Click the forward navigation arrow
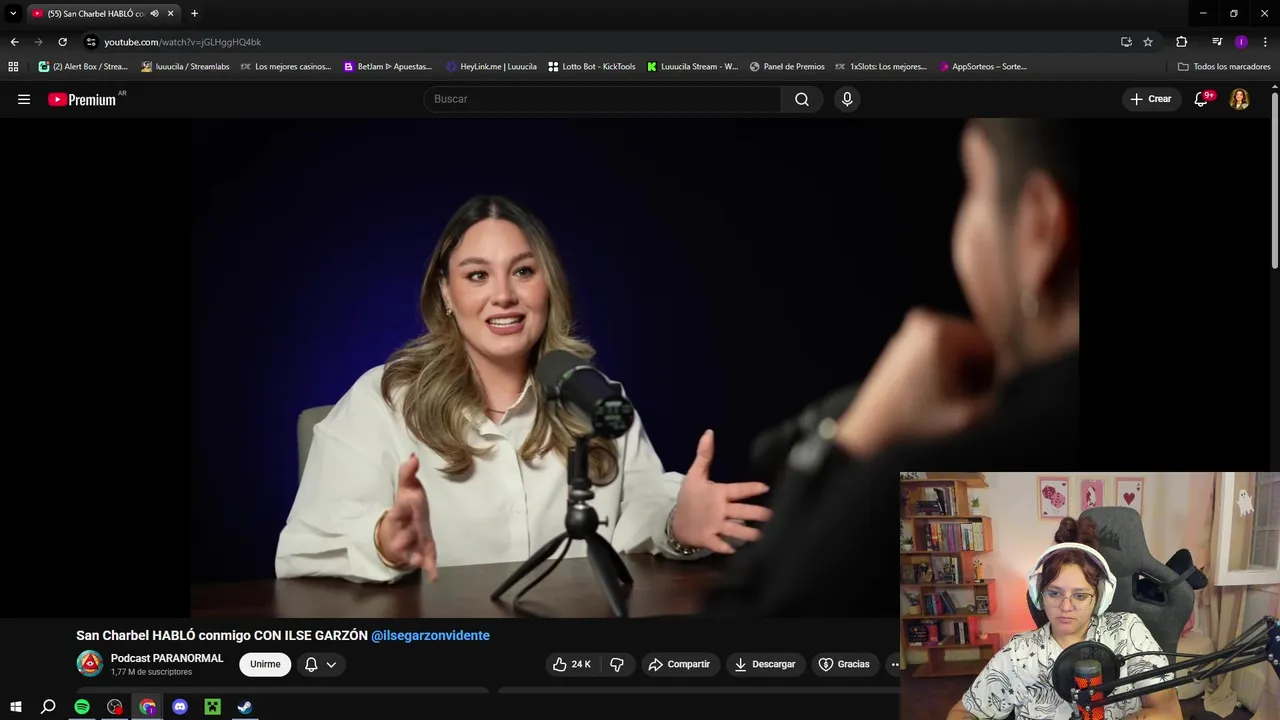1280x720 pixels. (38, 42)
